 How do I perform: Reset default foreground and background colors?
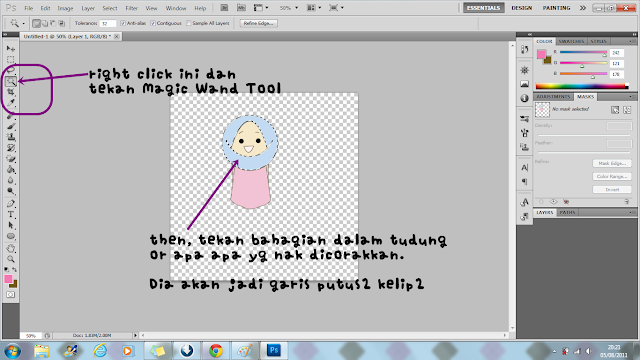7,270
